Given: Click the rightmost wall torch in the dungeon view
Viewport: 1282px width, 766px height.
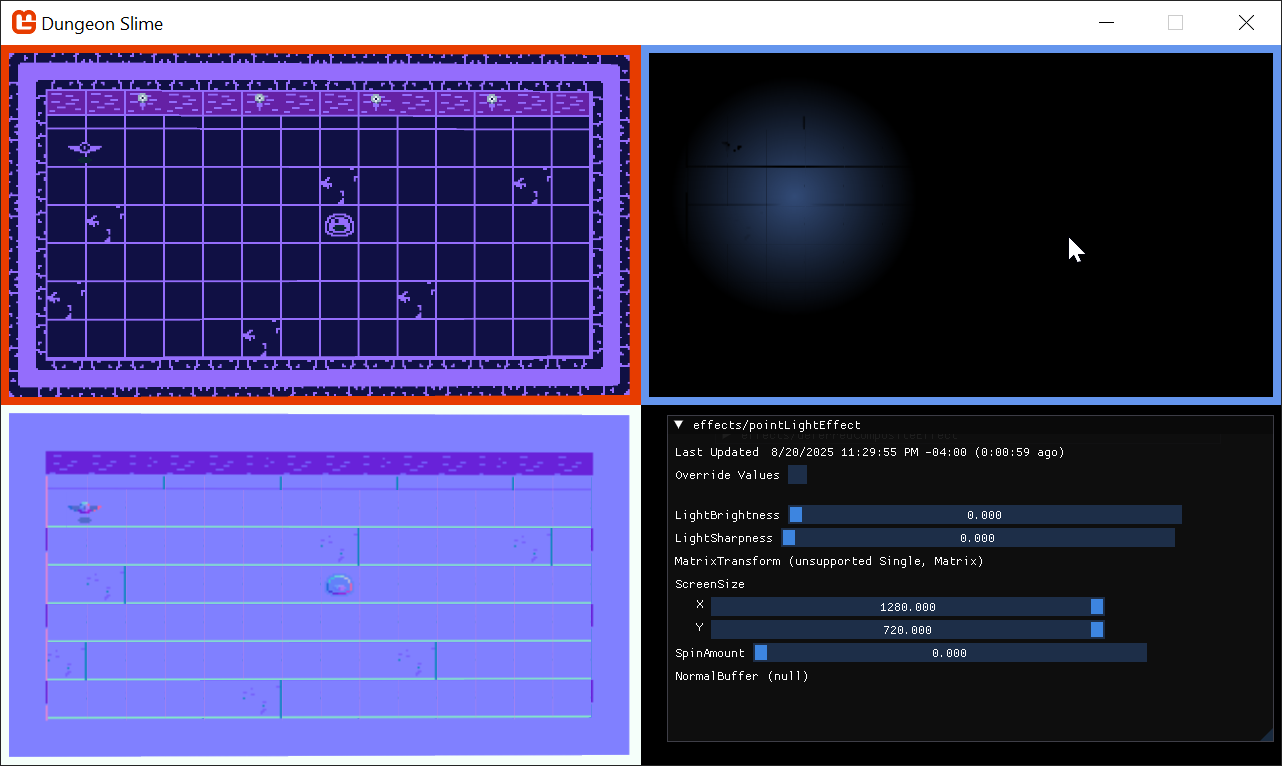Looking at the screenshot, I should (x=492, y=100).
